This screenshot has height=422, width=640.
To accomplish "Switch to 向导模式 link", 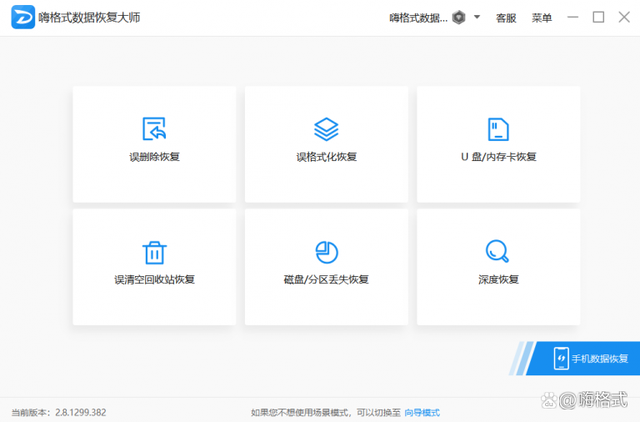I will (422, 413).
